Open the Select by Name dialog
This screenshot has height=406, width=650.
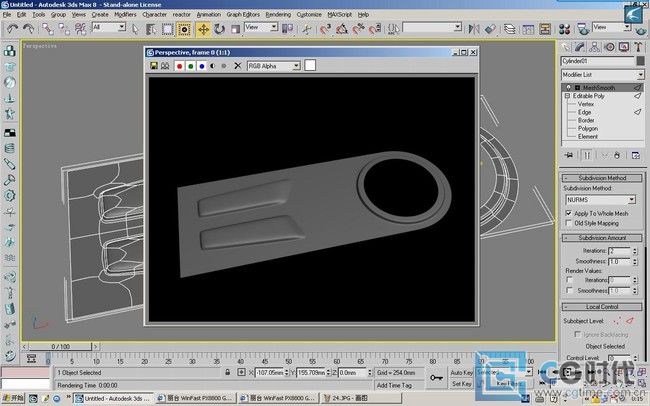[x=151, y=29]
